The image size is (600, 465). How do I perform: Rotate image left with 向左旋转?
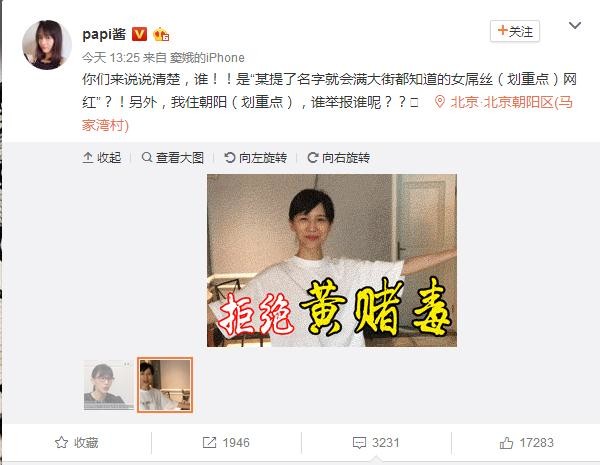pos(256,157)
